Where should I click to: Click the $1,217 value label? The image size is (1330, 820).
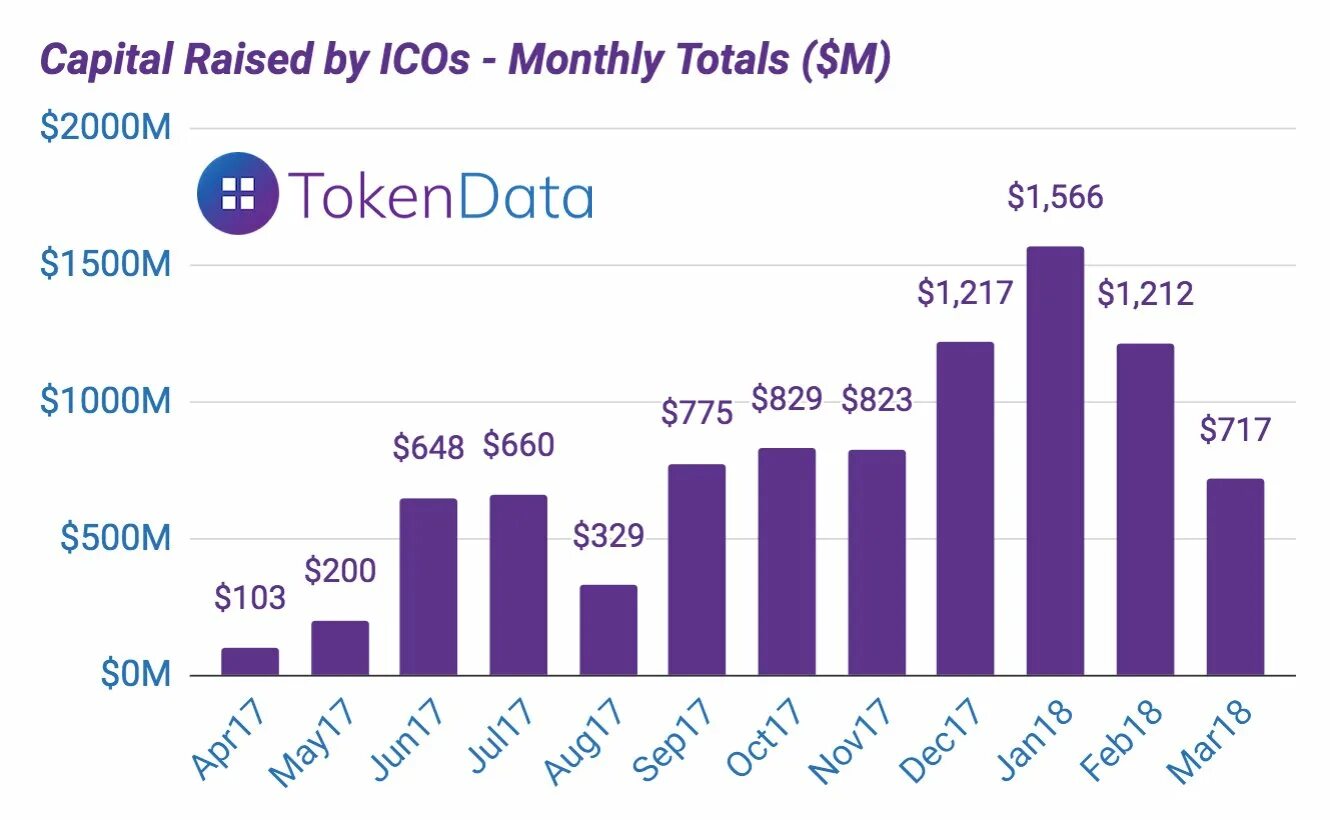(x=965, y=293)
